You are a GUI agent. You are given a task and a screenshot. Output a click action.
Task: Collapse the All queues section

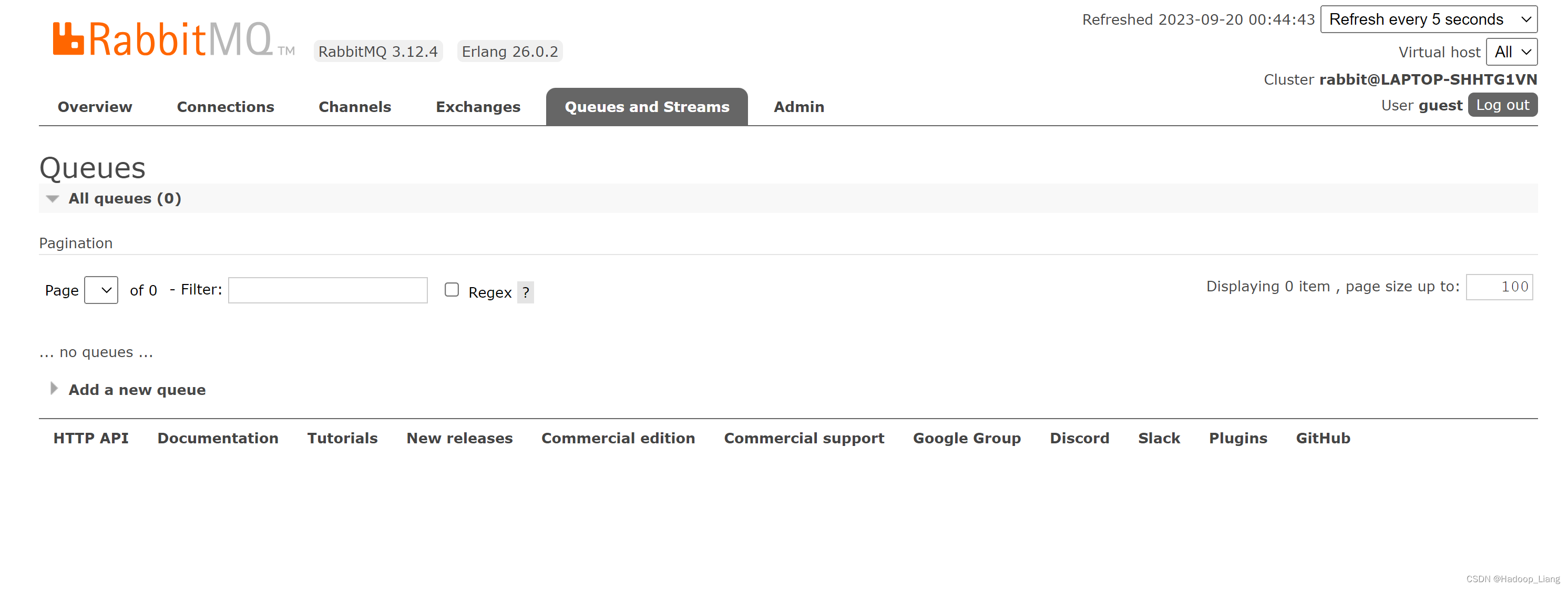click(51, 199)
